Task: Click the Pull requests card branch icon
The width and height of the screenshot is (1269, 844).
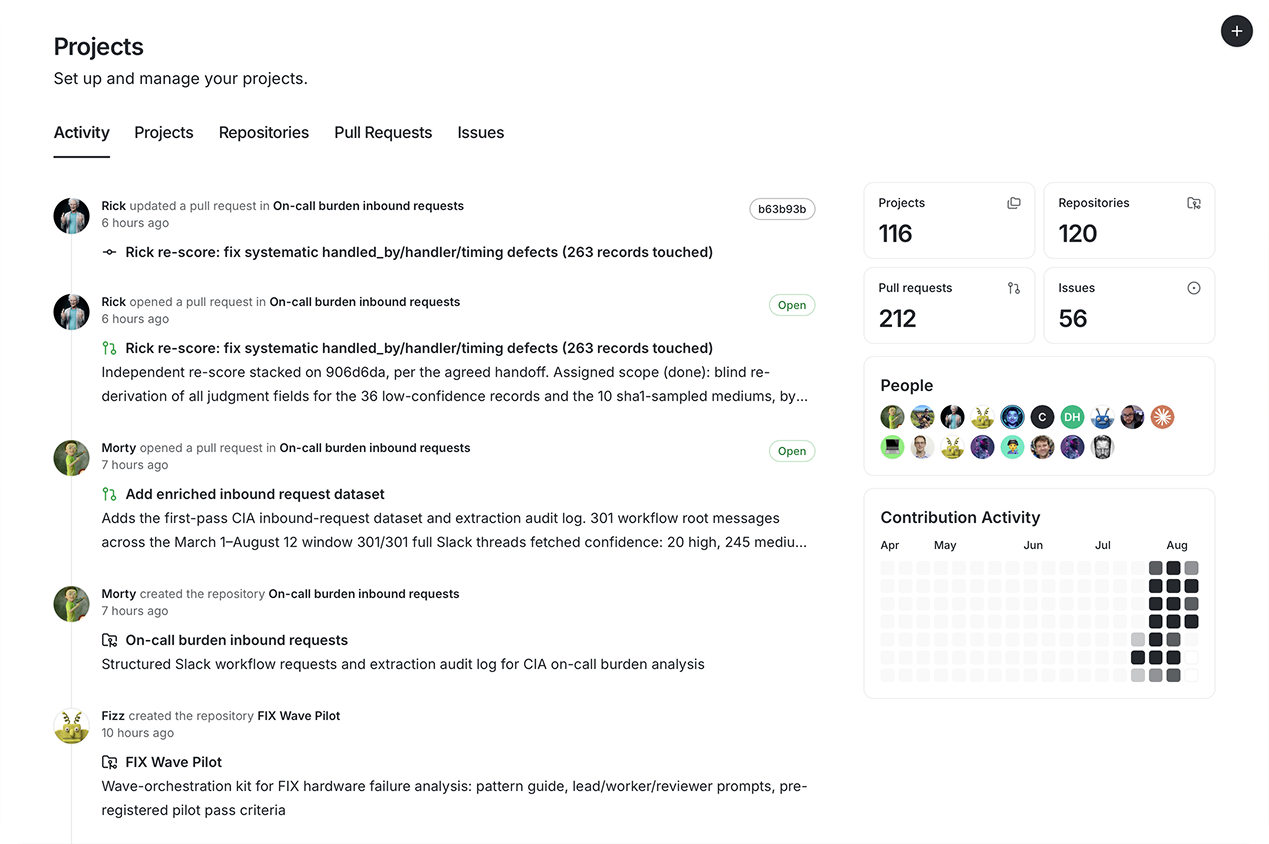Action: click(1014, 288)
